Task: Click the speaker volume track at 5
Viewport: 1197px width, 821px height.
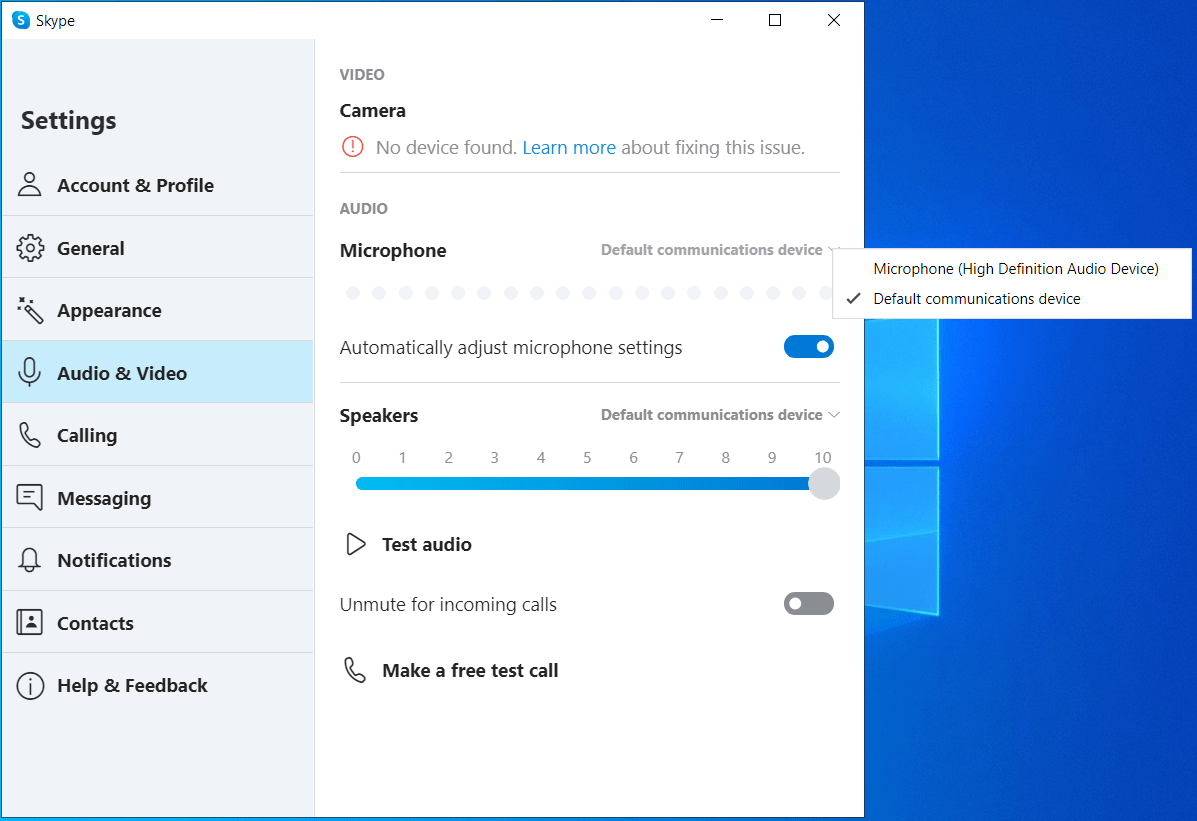Action: click(587, 483)
